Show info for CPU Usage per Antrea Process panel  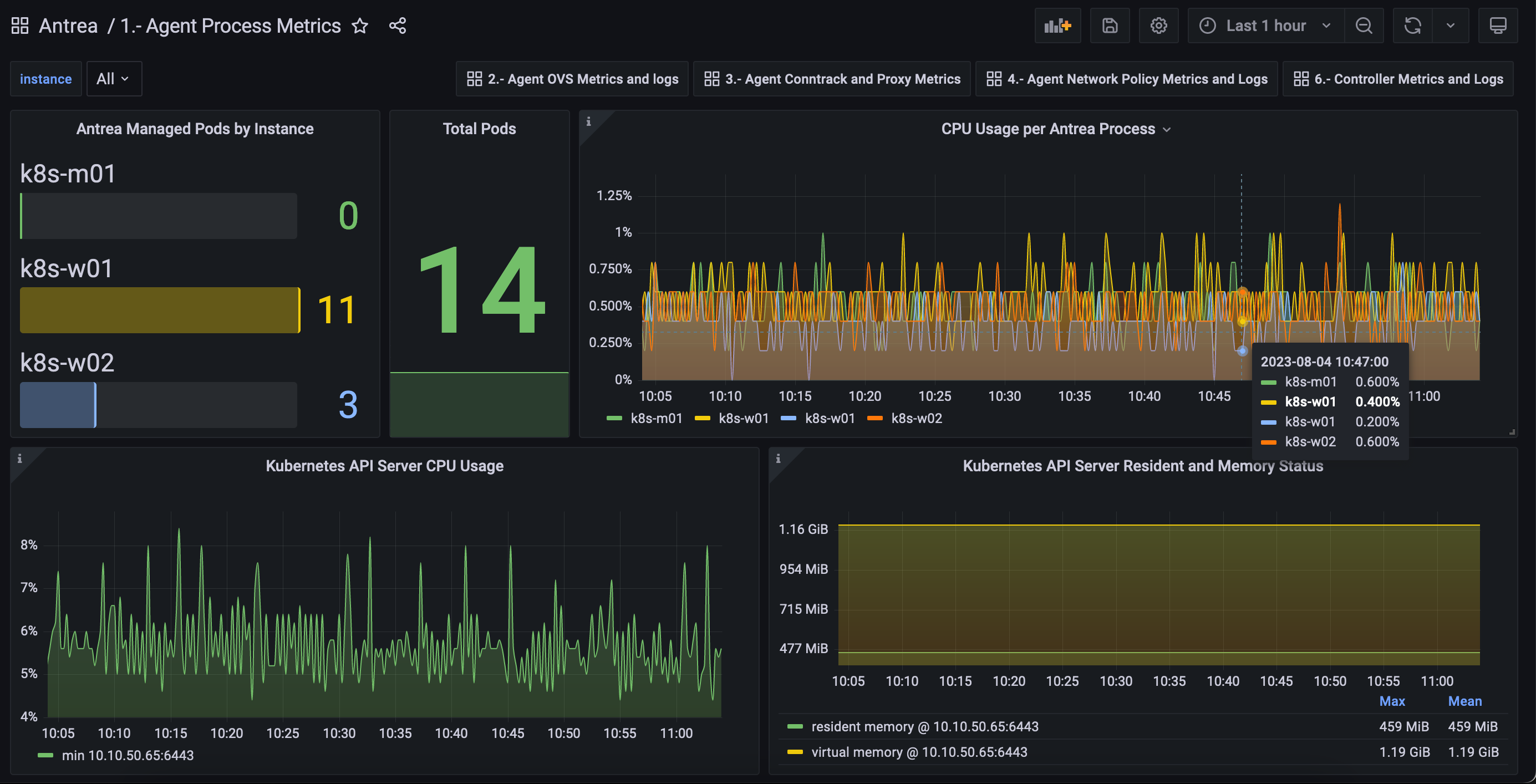click(x=588, y=121)
